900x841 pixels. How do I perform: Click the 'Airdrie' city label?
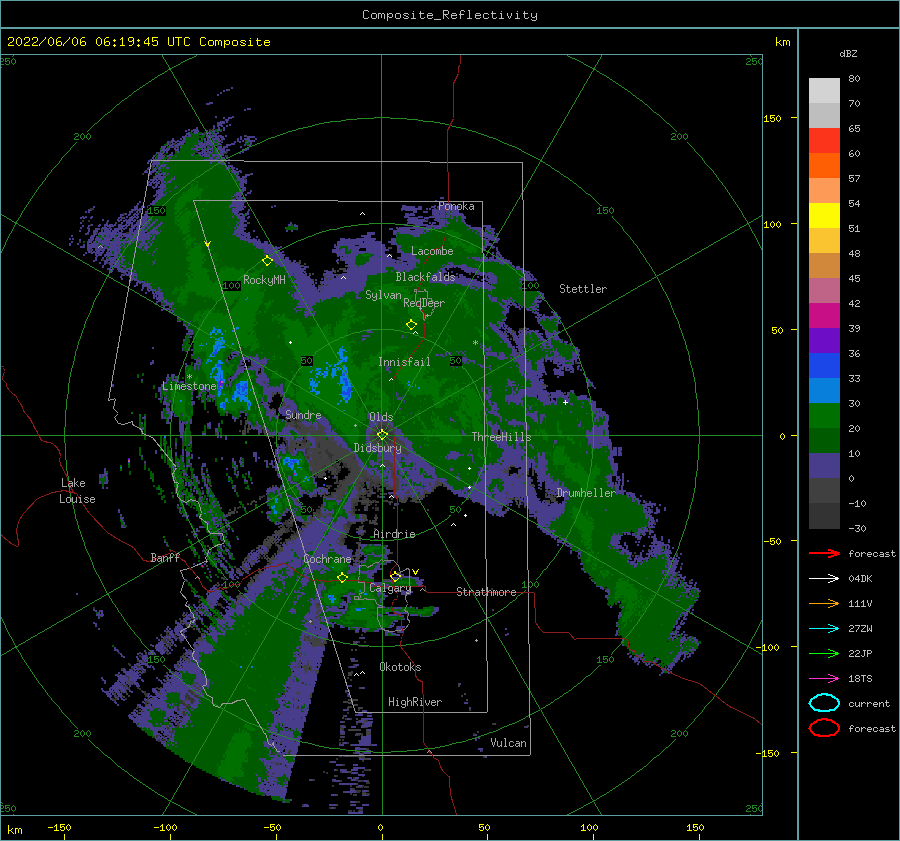[x=394, y=534]
